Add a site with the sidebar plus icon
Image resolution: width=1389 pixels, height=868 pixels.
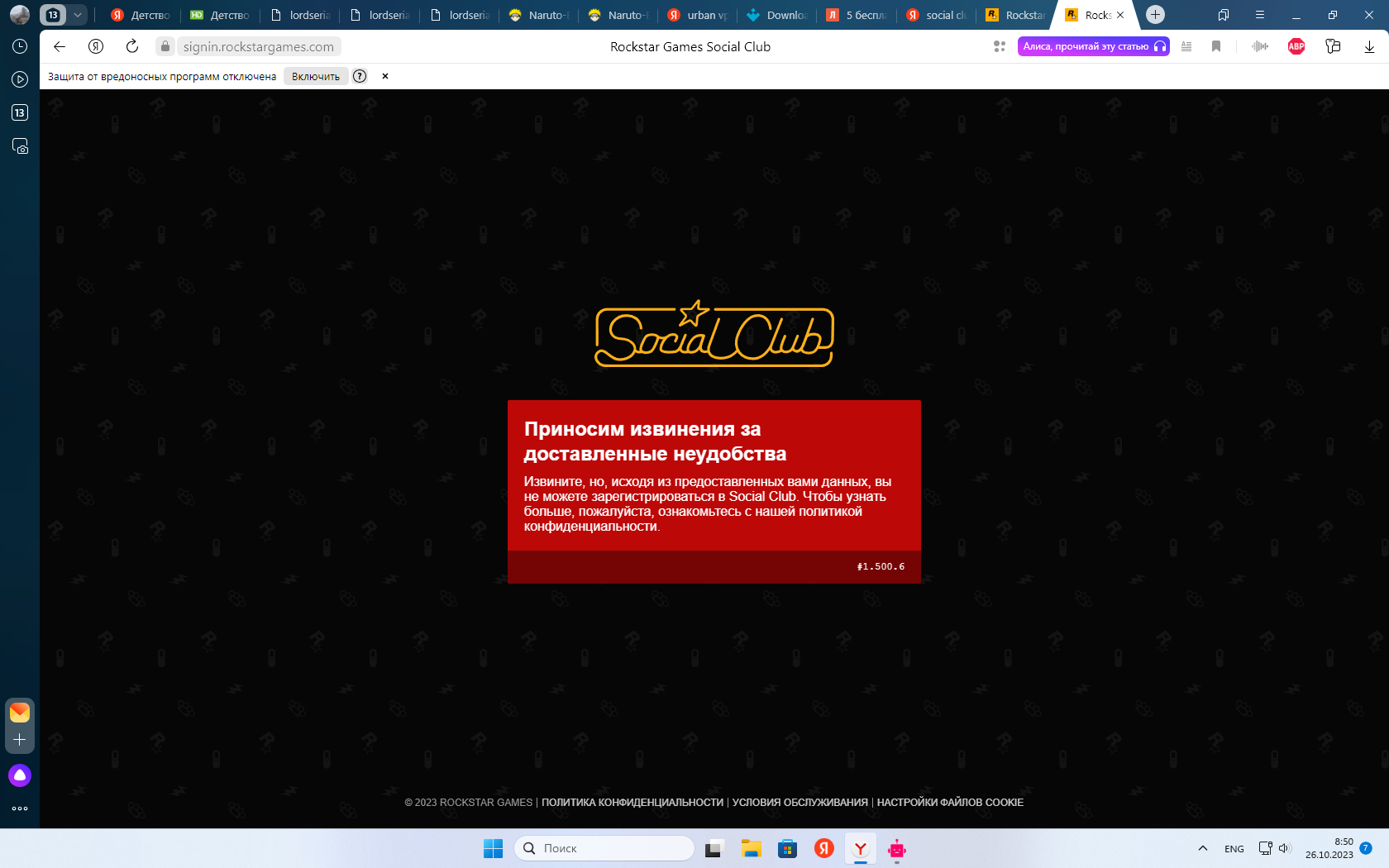click(x=20, y=740)
